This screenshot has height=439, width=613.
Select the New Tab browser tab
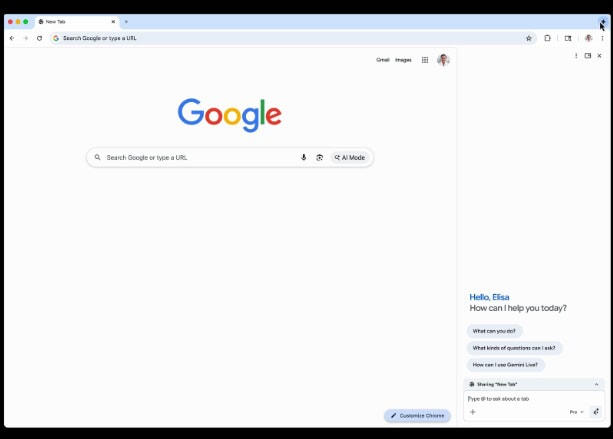tap(75, 21)
